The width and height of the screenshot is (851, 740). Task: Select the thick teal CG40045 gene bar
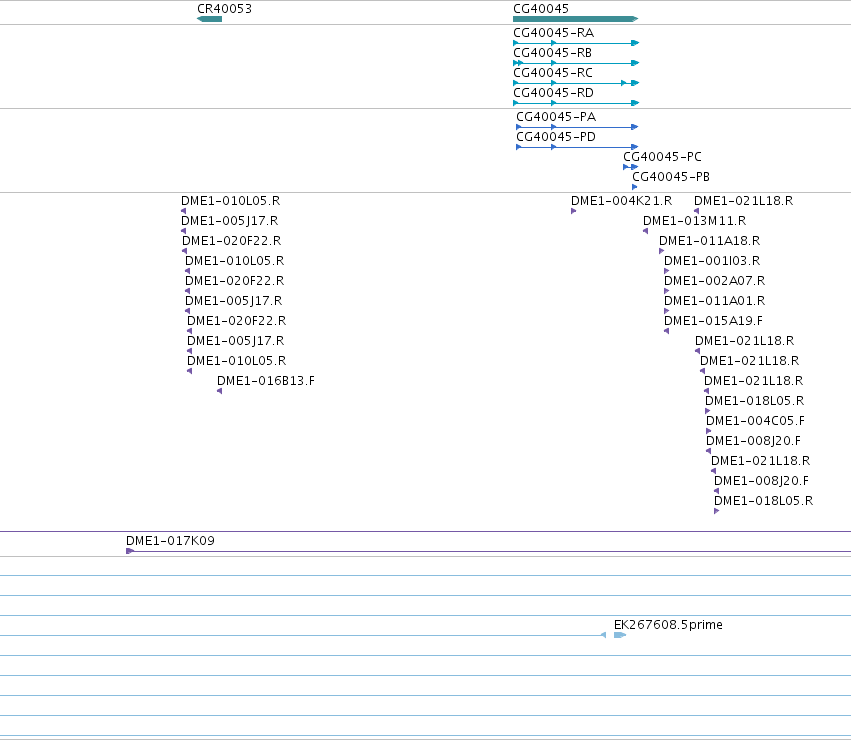[x=575, y=19]
